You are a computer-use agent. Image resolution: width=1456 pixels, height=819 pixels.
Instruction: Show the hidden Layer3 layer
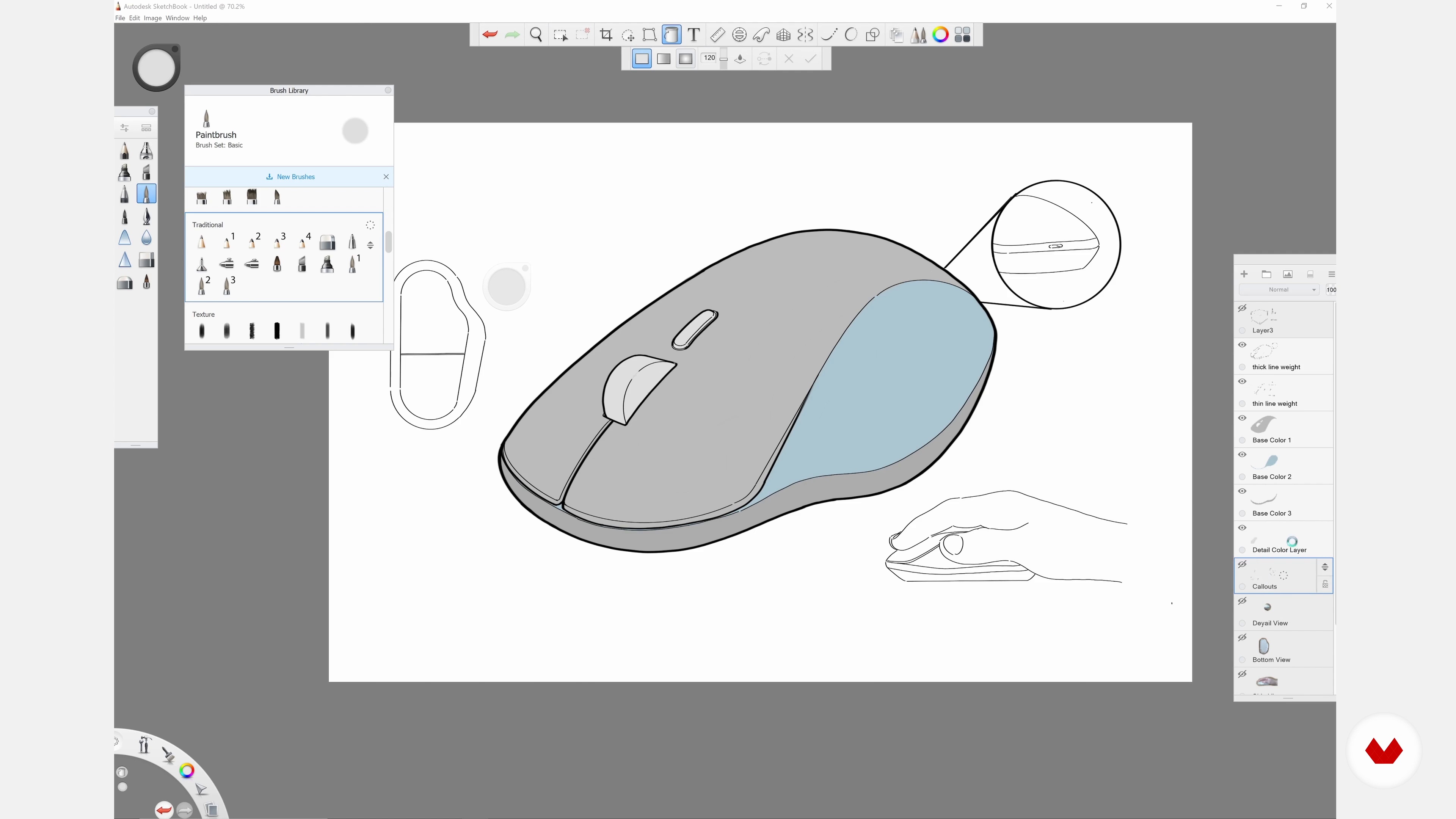pos(1243,309)
